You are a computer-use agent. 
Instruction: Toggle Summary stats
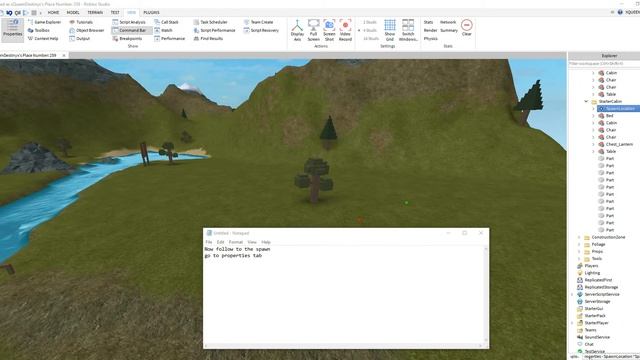tap(449, 30)
